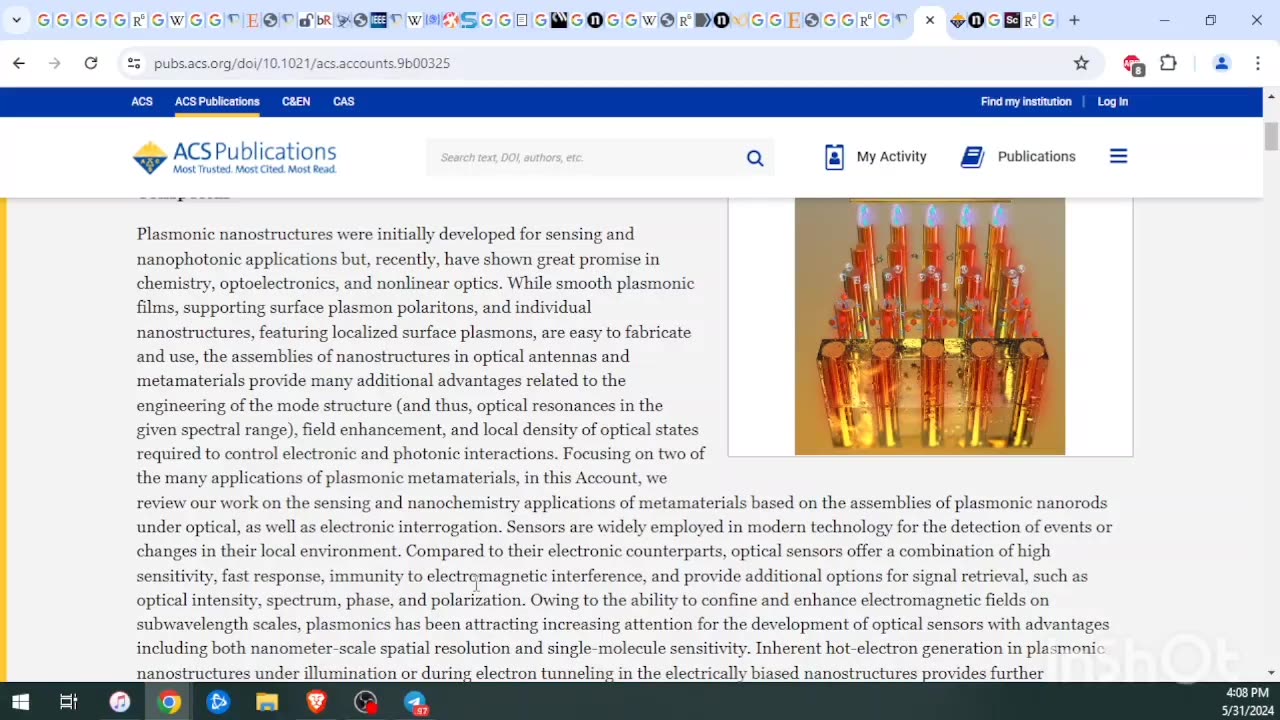Click the ACS Publications logo
The height and width of the screenshot is (720, 1280).
pos(235,157)
